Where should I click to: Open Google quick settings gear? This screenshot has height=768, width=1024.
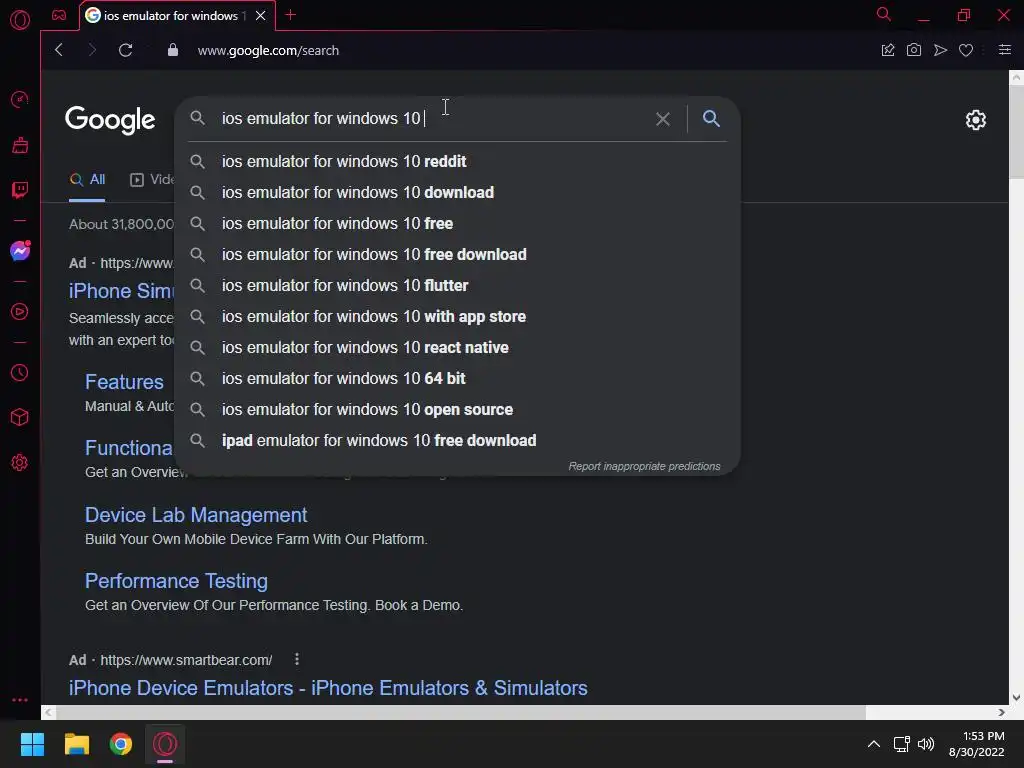click(976, 120)
